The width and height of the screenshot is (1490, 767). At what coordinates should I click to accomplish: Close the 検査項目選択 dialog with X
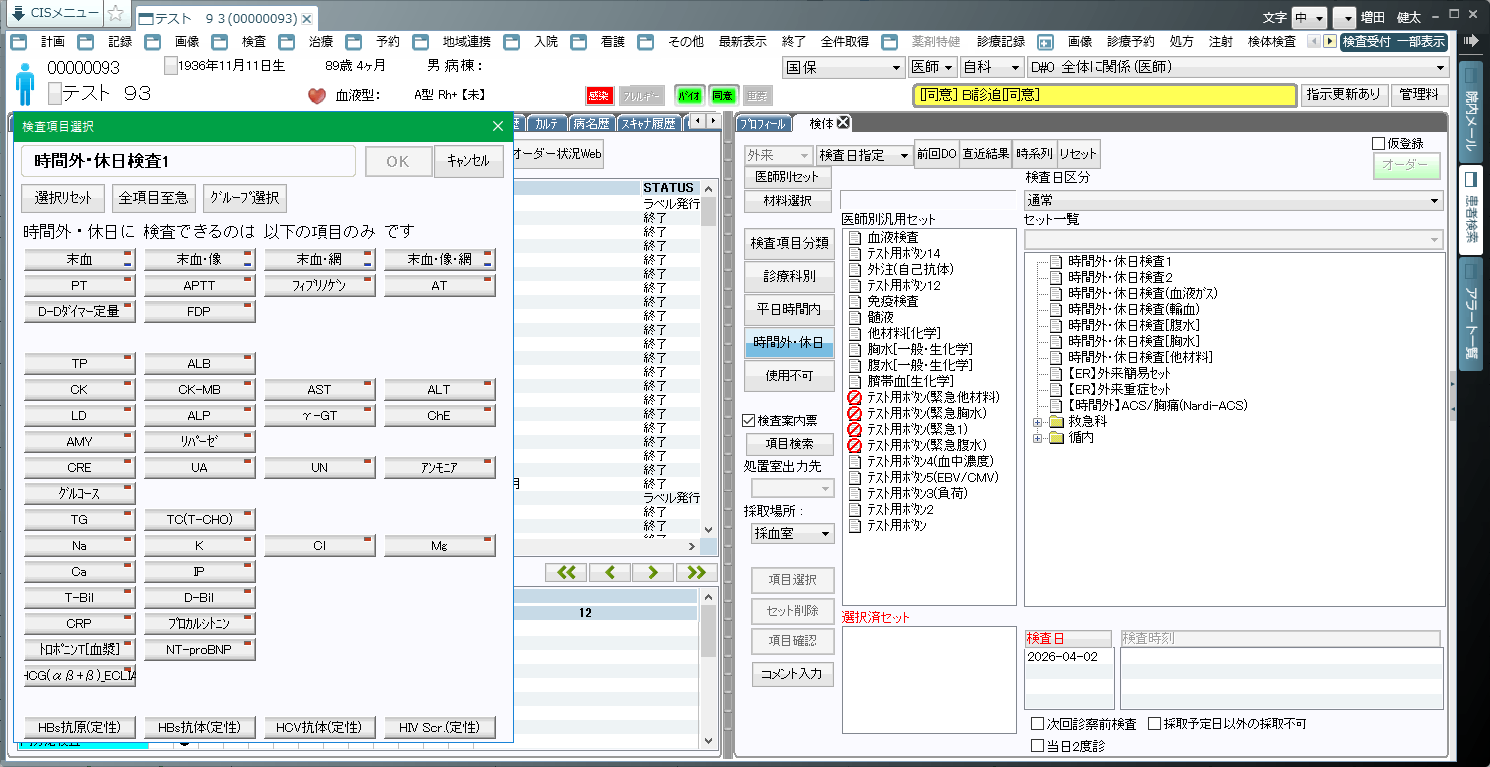(x=498, y=126)
